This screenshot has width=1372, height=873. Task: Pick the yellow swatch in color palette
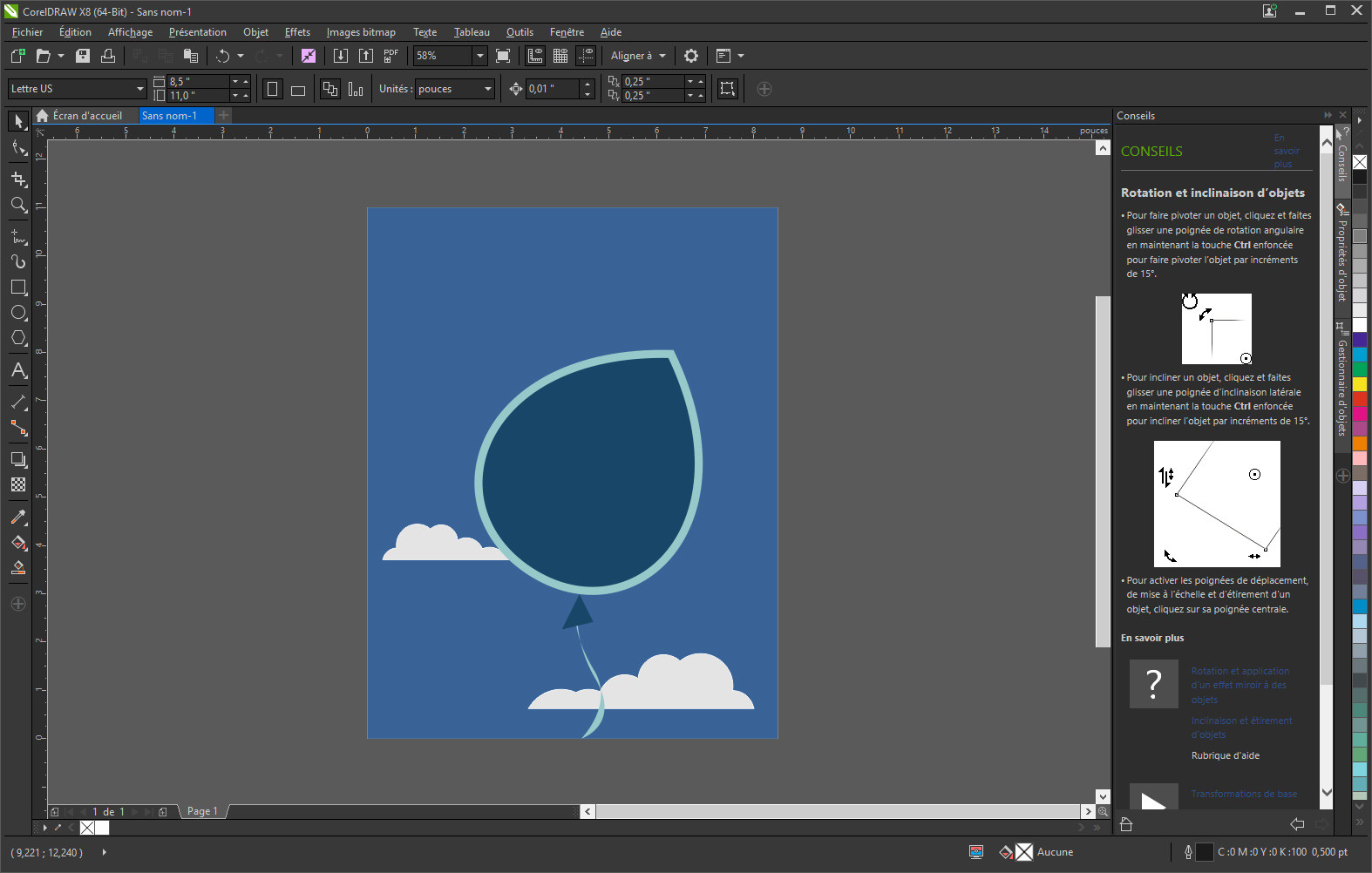[x=1359, y=384]
